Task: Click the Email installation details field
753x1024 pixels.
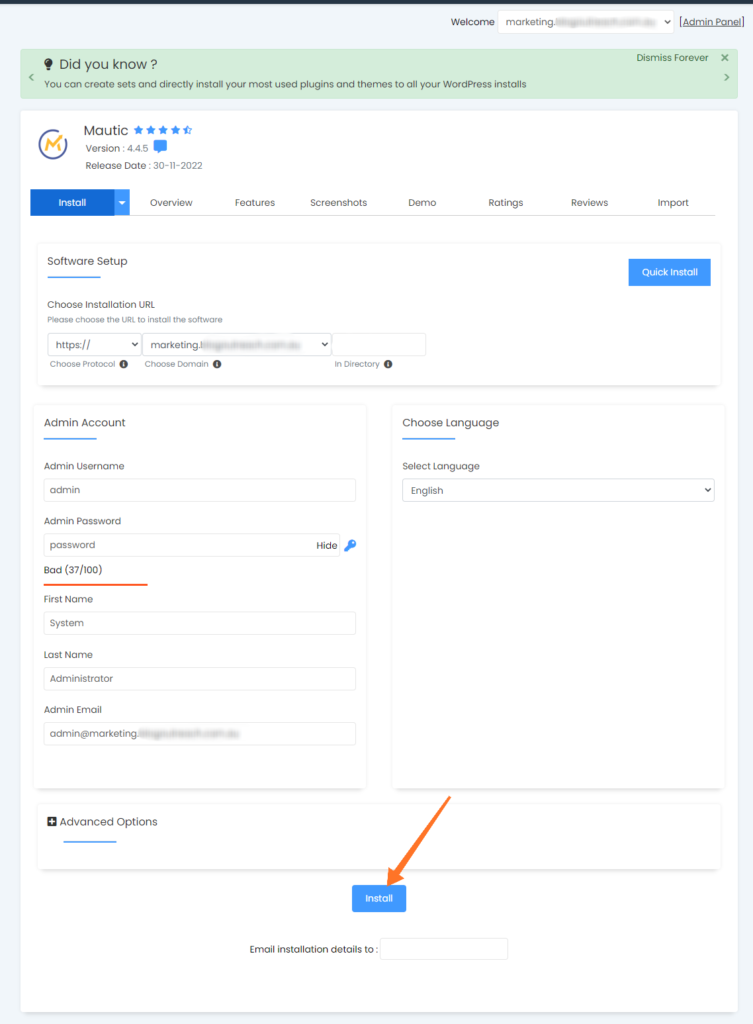Action: click(x=444, y=949)
